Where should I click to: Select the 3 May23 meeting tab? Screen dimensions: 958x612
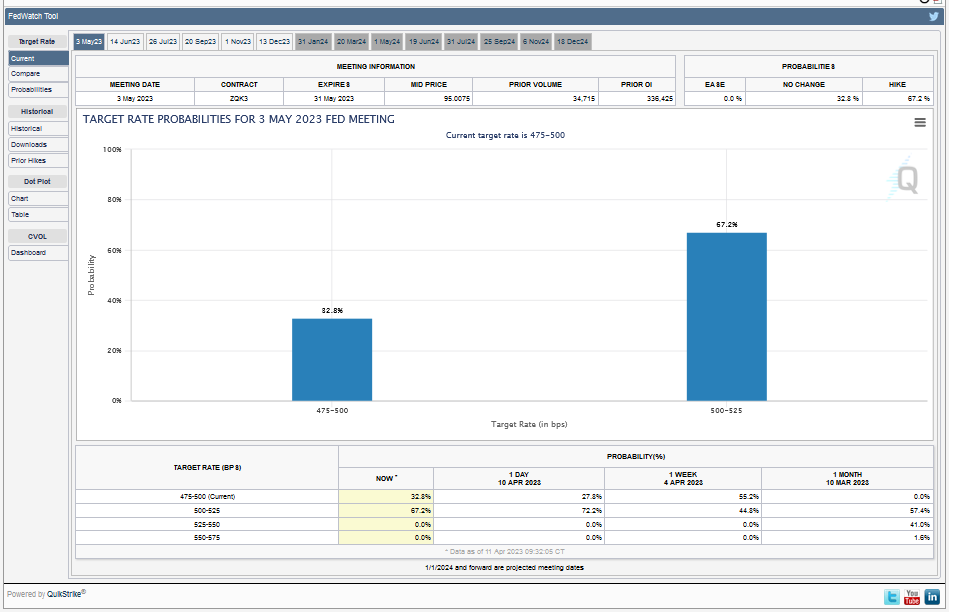click(x=89, y=42)
